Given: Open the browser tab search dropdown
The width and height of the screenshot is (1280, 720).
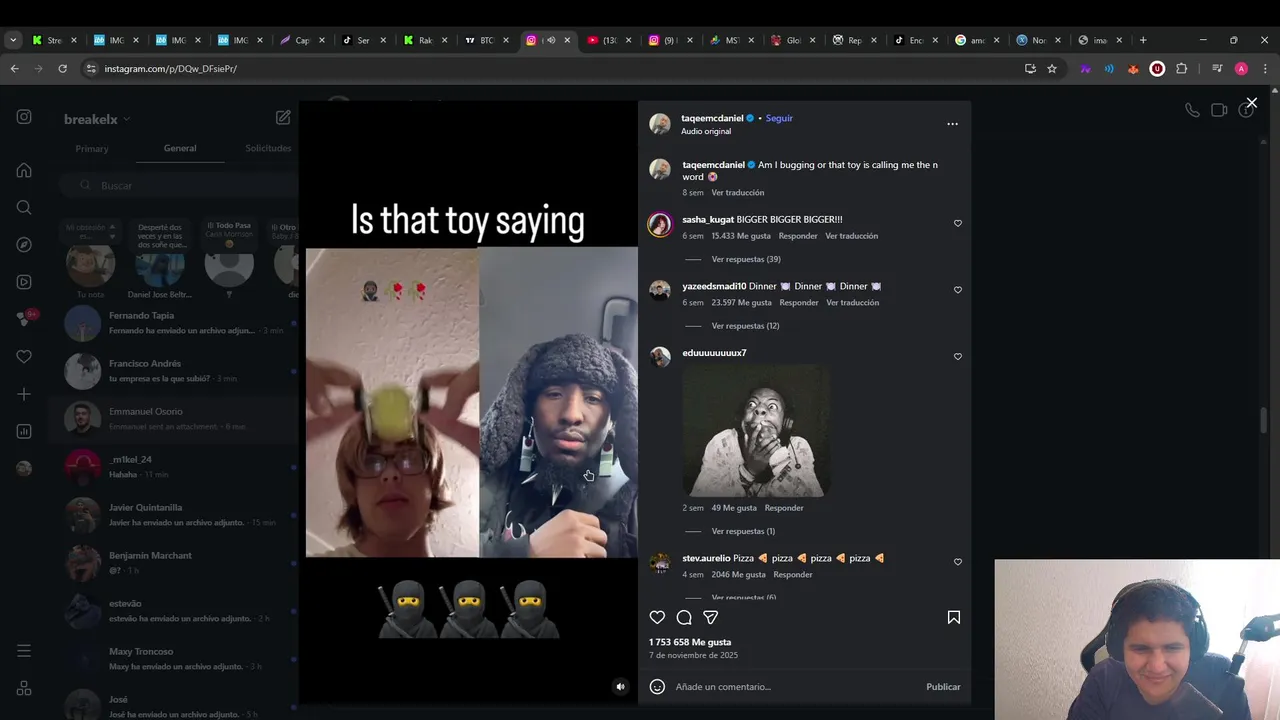Looking at the screenshot, I should 13,40.
